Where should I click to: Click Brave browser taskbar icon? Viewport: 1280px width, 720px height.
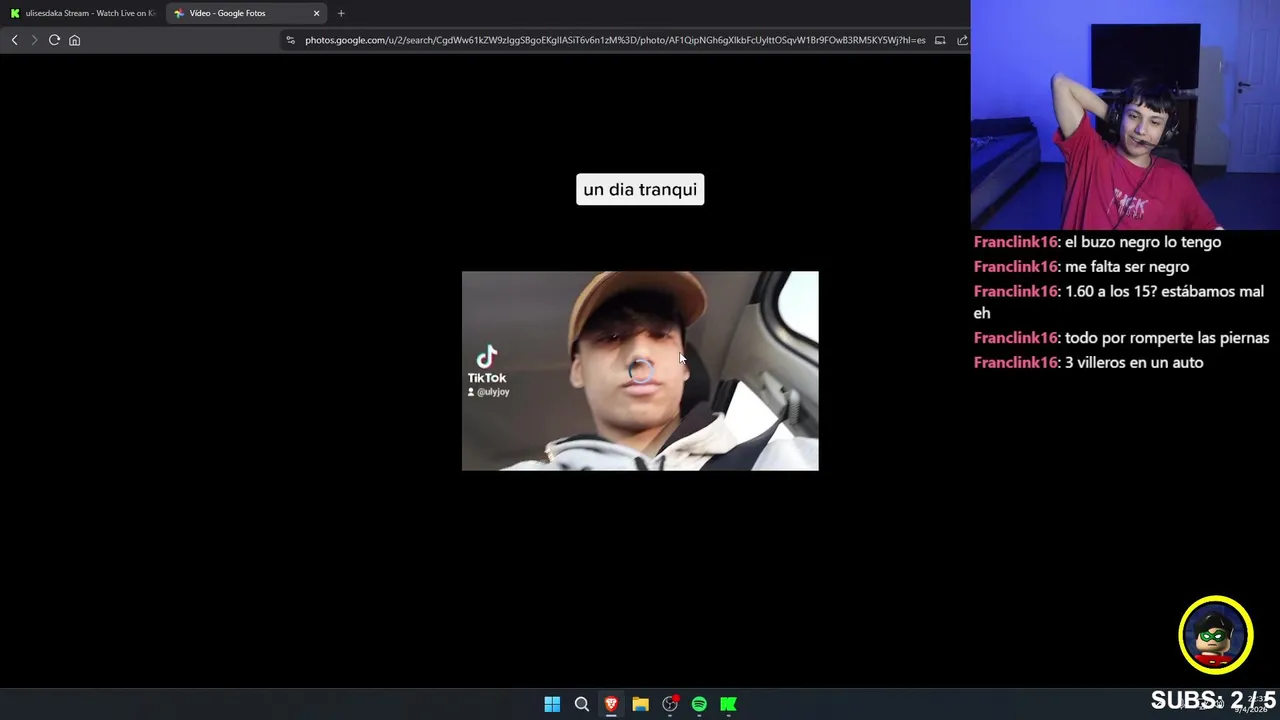pyautogui.click(x=611, y=704)
